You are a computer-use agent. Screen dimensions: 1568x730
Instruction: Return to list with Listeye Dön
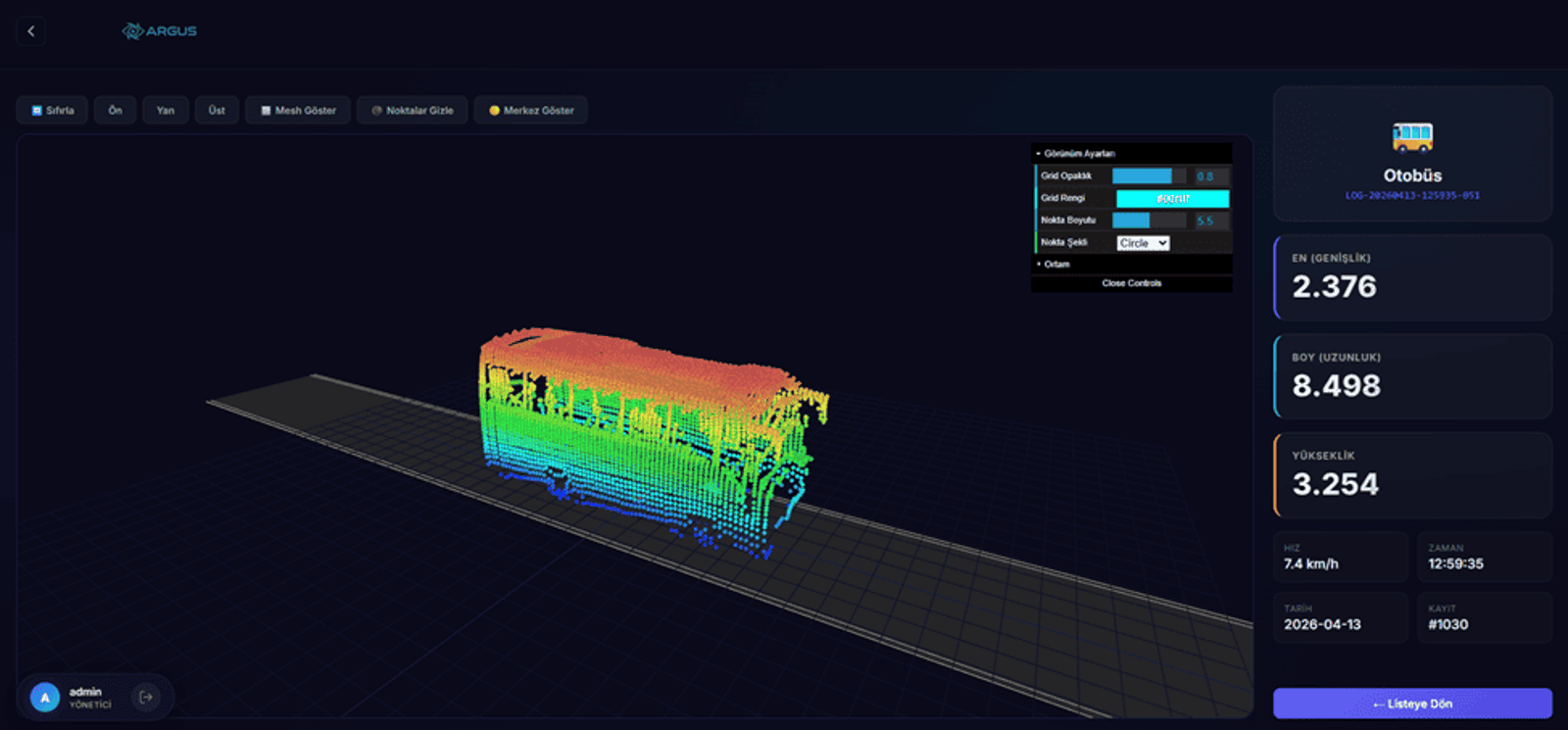(1412, 704)
